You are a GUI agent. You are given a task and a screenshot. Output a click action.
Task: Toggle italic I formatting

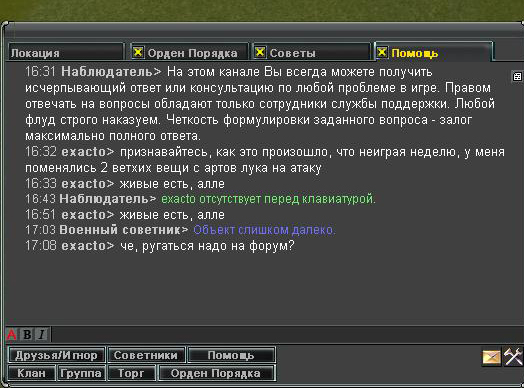(x=42, y=334)
